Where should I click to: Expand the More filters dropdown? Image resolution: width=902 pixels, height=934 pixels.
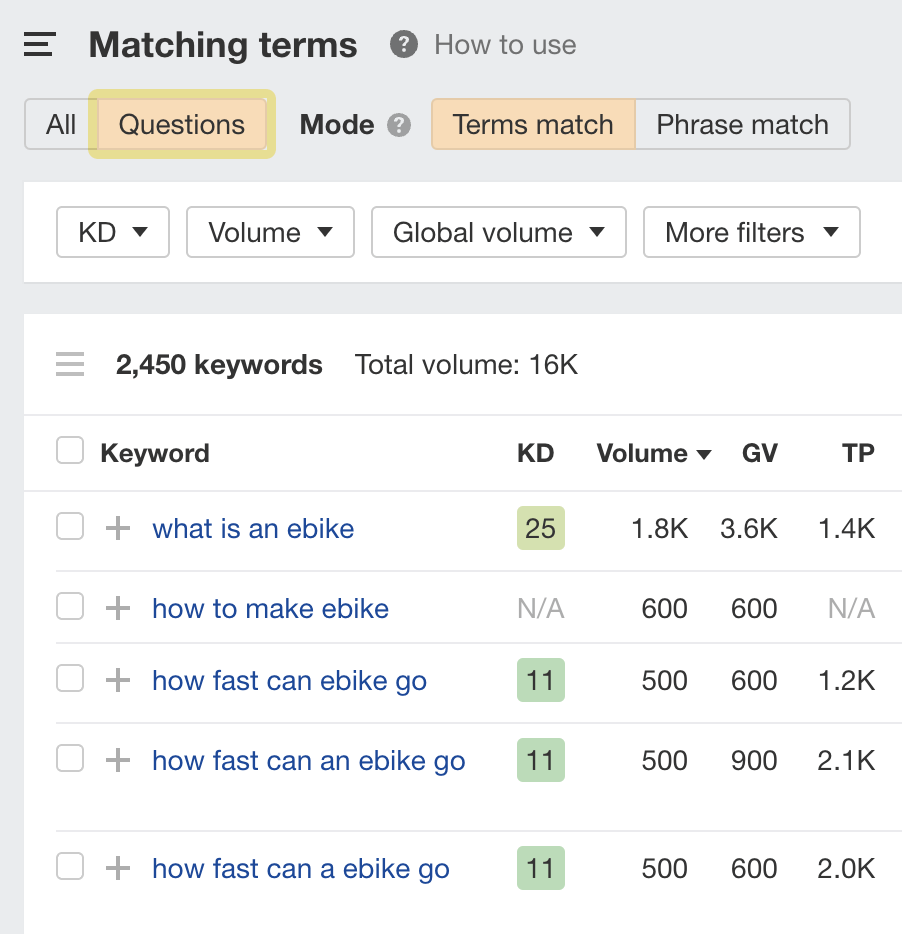click(751, 232)
